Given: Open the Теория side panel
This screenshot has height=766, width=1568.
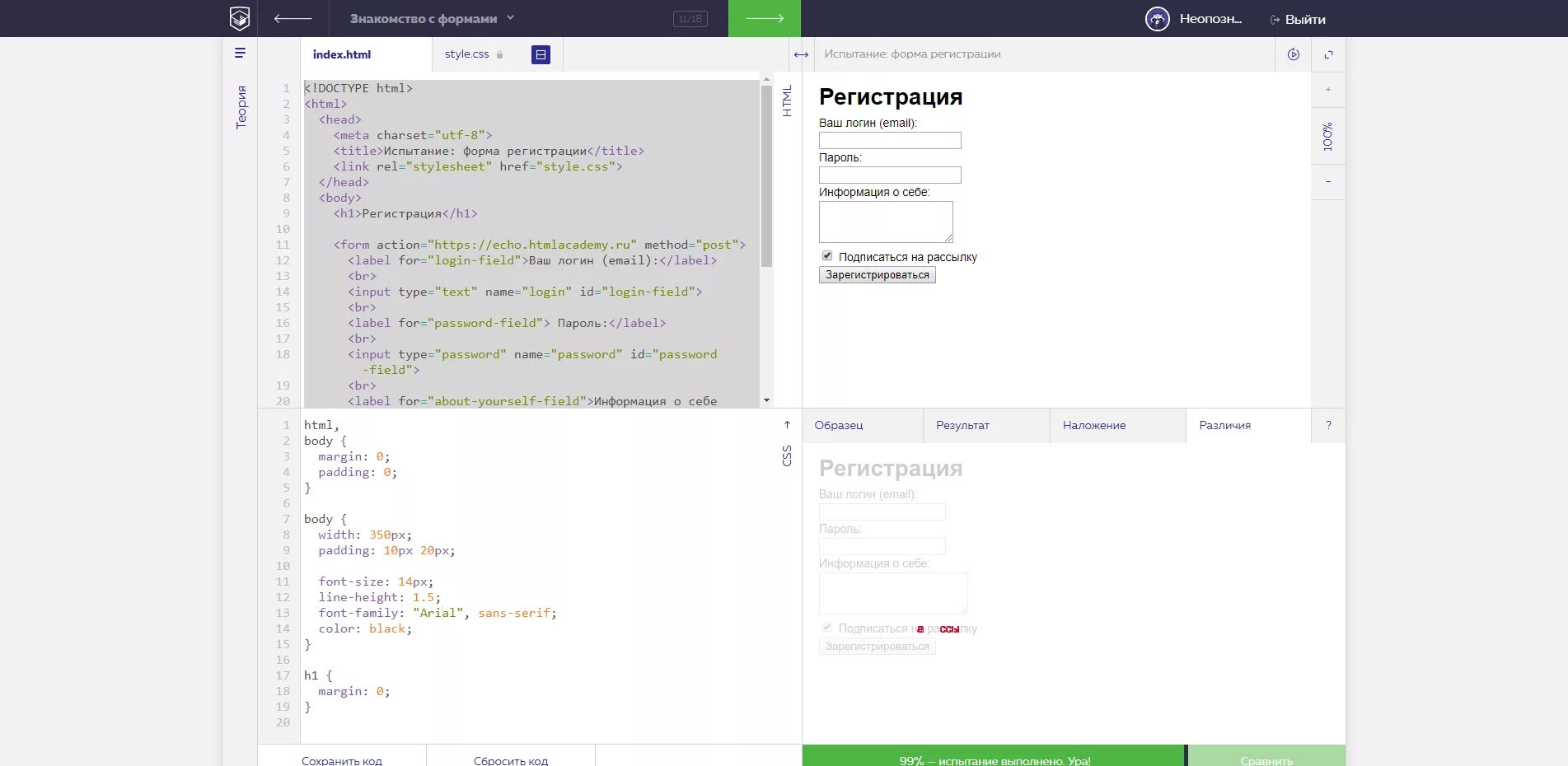Looking at the screenshot, I should click(x=241, y=107).
